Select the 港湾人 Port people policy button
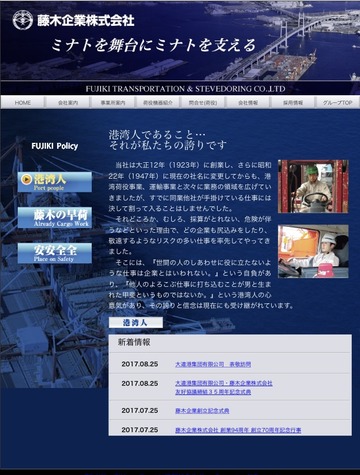This screenshot has height=475, width=360. click(55, 182)
